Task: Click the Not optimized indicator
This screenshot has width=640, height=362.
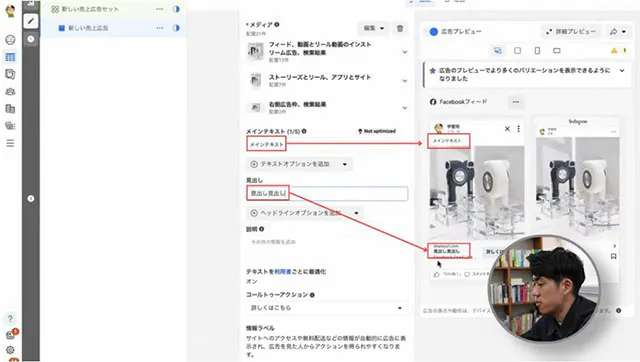Action: (377, 131)
